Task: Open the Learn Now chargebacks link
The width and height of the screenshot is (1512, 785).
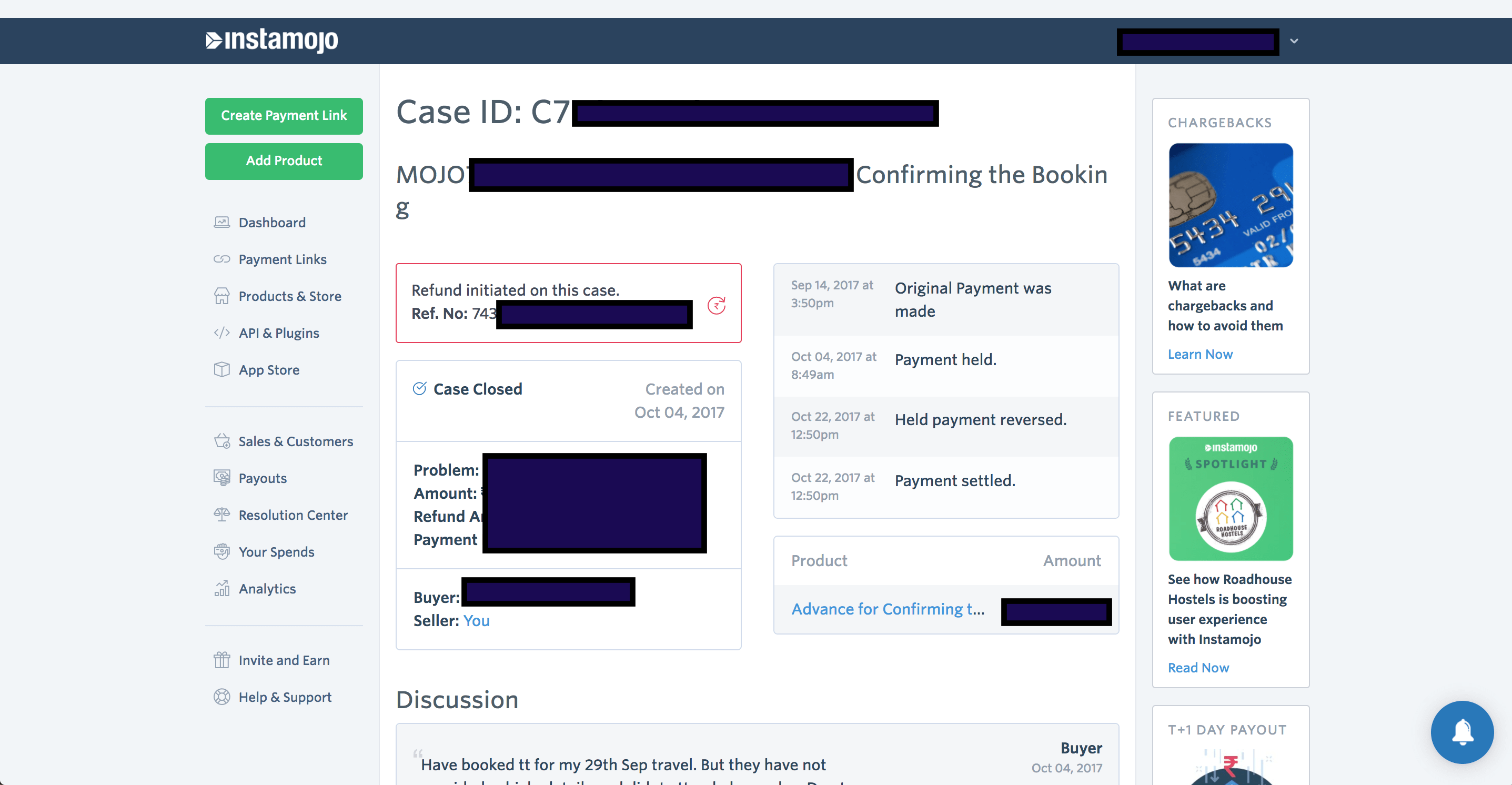Action: pyautogui.click(x=1201, y=354)
